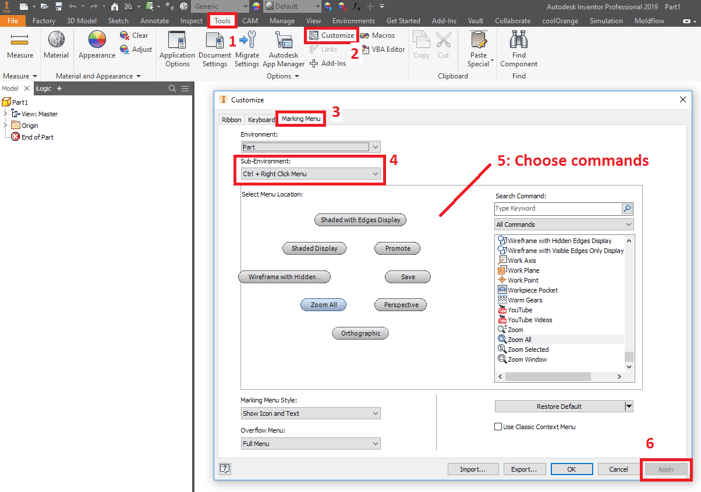Click Find Component binoculars icon
Screen dimensions: 701x492
(519, 40)
